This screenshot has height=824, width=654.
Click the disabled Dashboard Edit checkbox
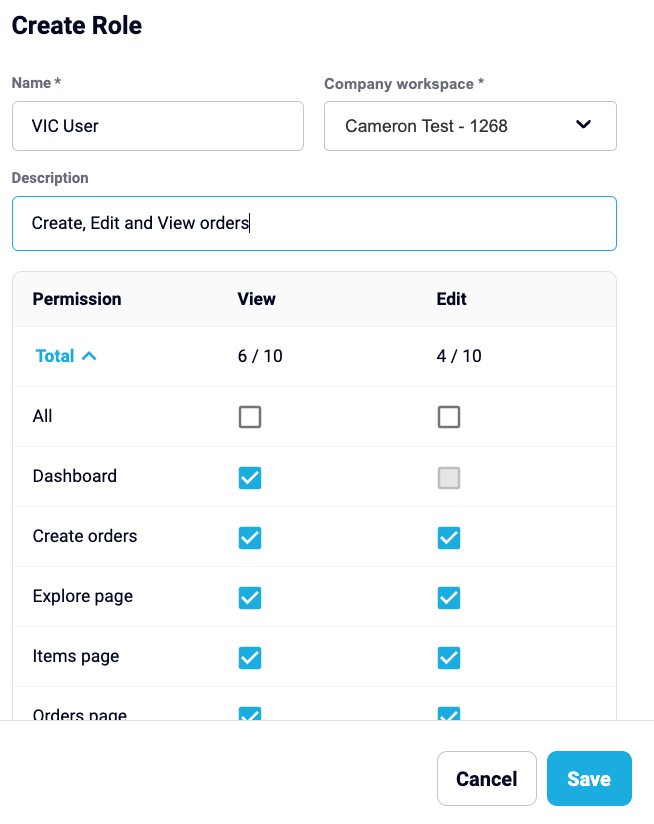click(449, 478)
